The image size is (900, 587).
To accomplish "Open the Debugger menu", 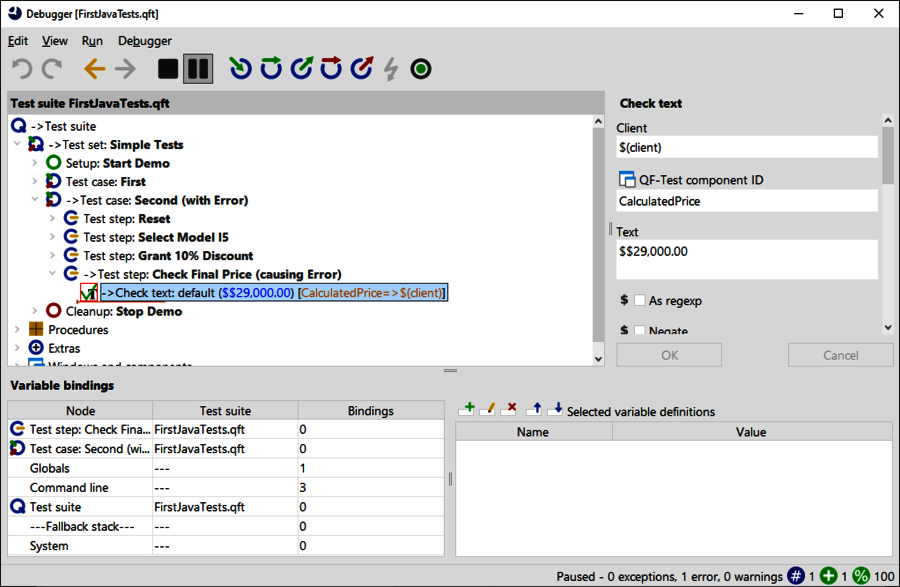I will [x=144, y=41].
